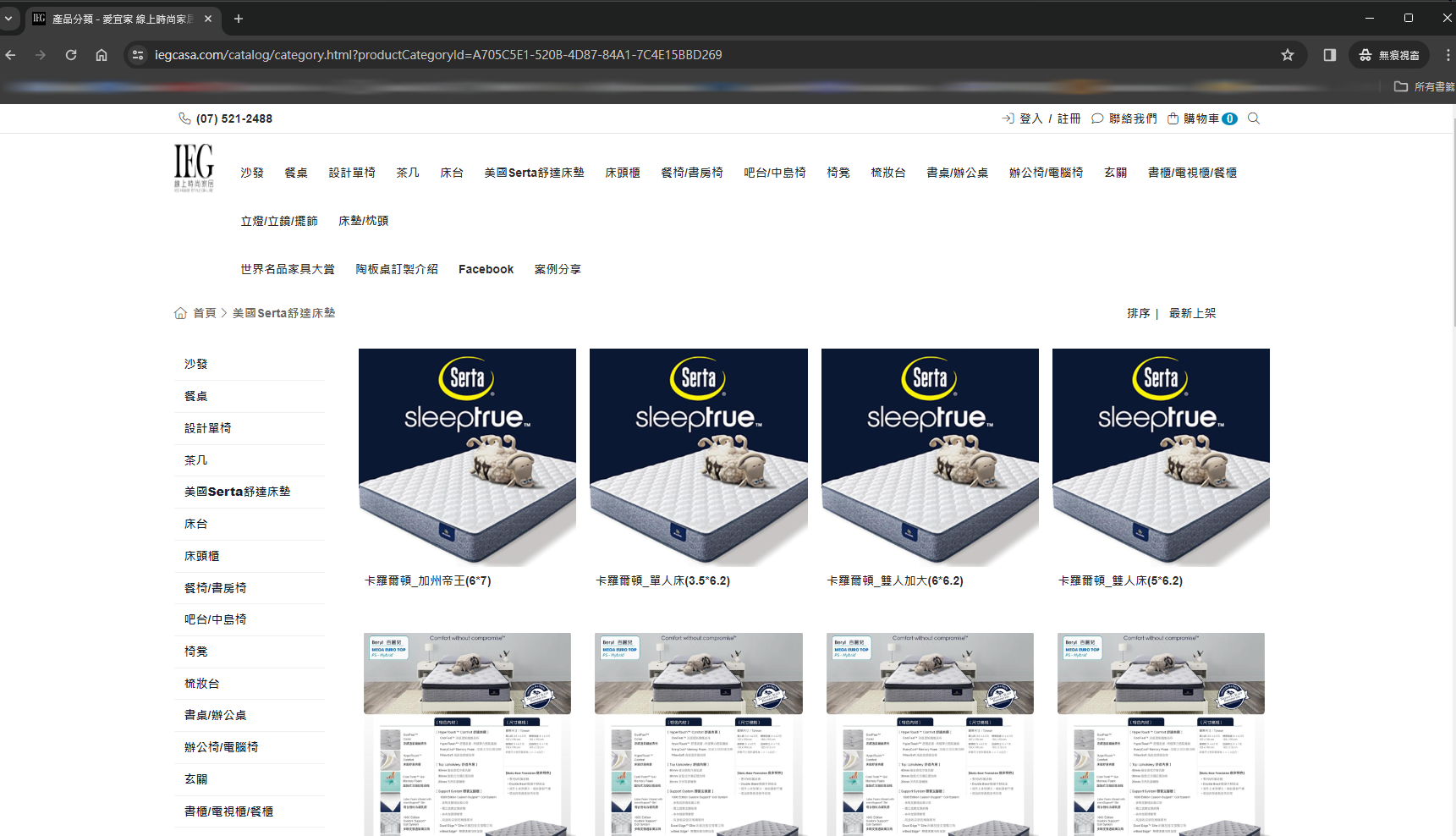Open 卡羅爾頓_單人床(3.5*6.2) product thumbnail
The height and width of the screenshot is (836, 1456).
pos(699,457)
